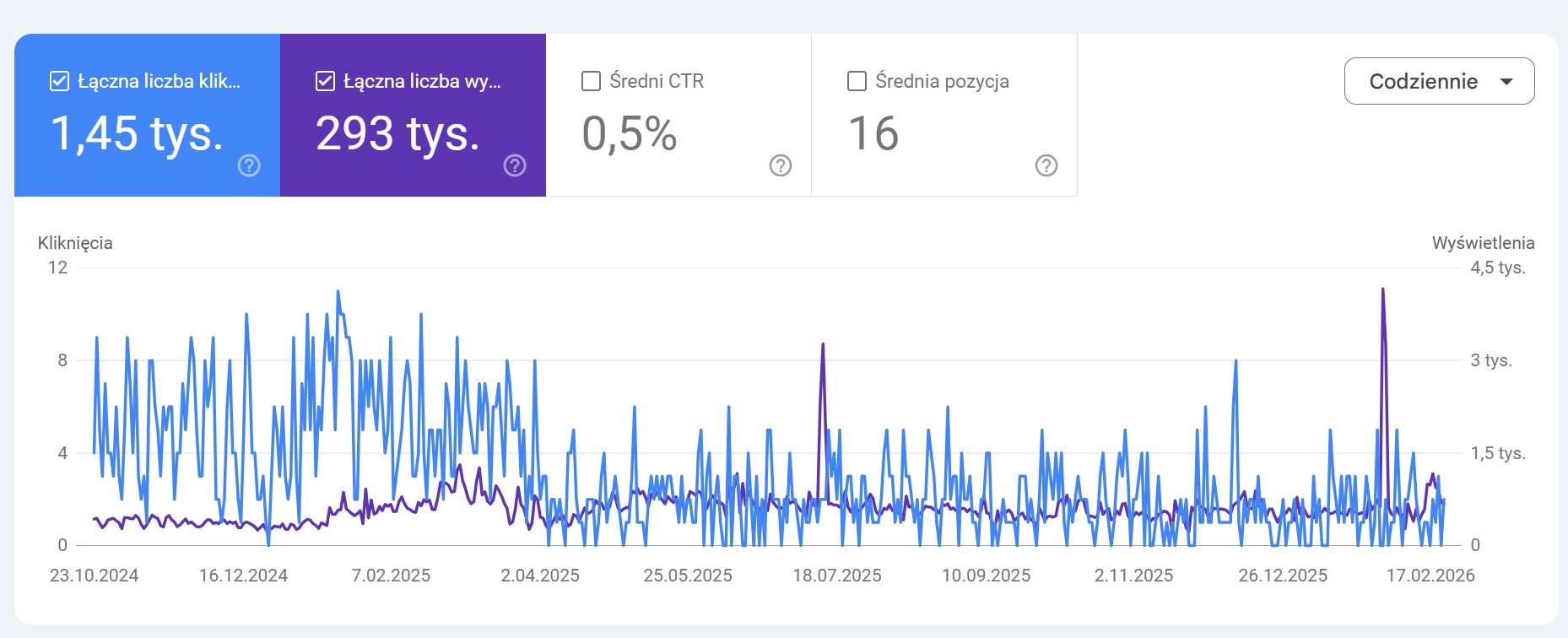Click the 23.10.2024 date label on axis
The image size is (1568, 638).
tap(94, 576)
